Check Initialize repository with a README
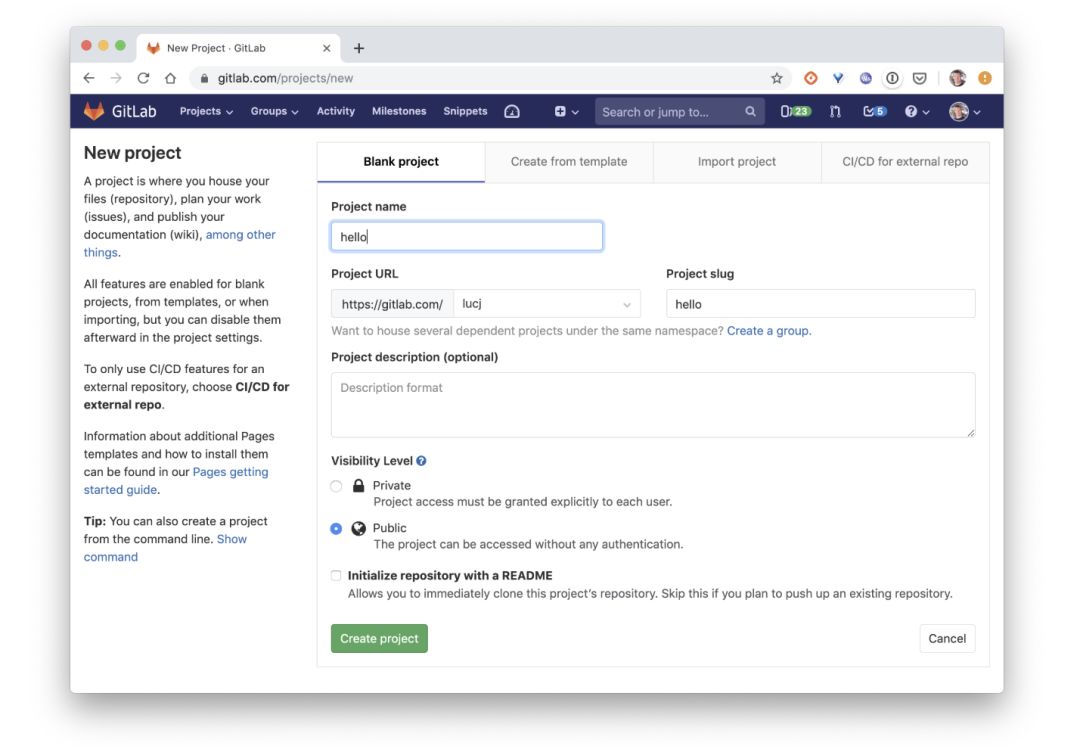The image size is (1080, 749). tap(336, 575)
